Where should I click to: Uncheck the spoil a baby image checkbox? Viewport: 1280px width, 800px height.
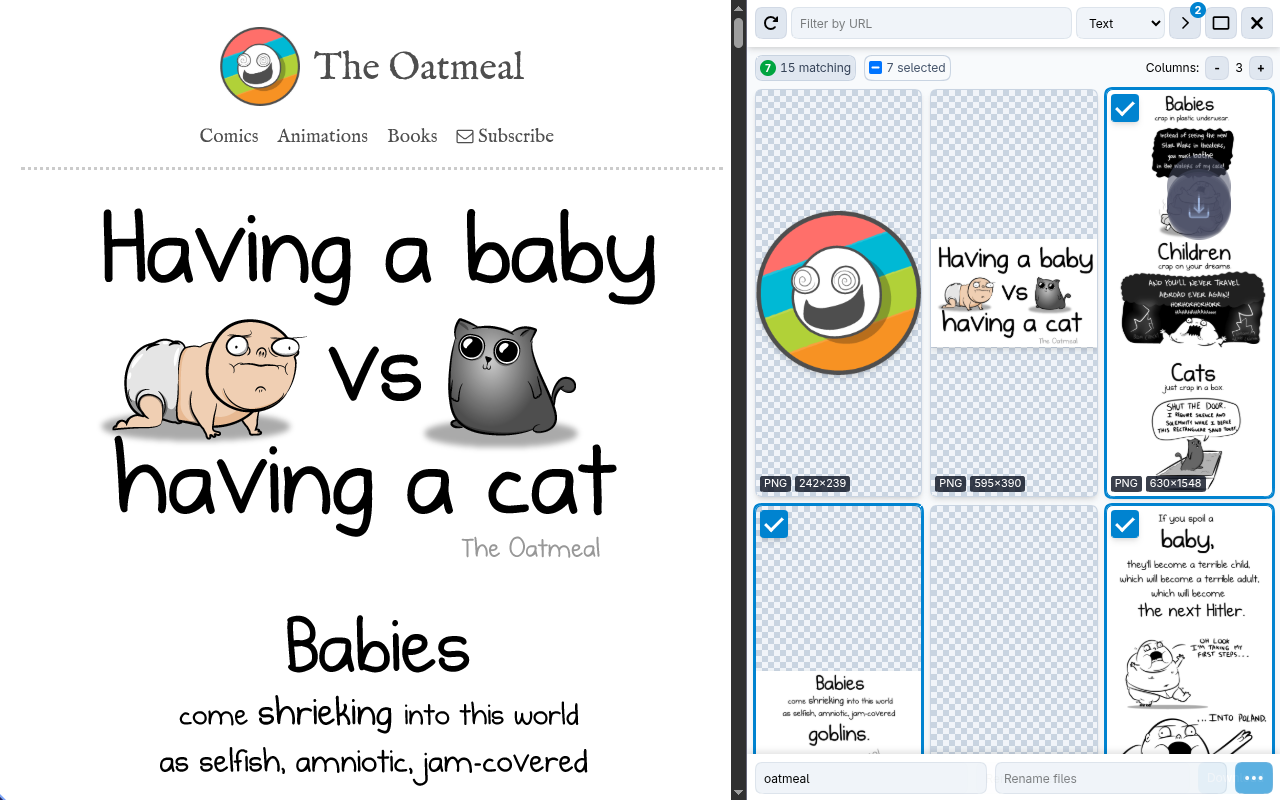point(1125,524)
